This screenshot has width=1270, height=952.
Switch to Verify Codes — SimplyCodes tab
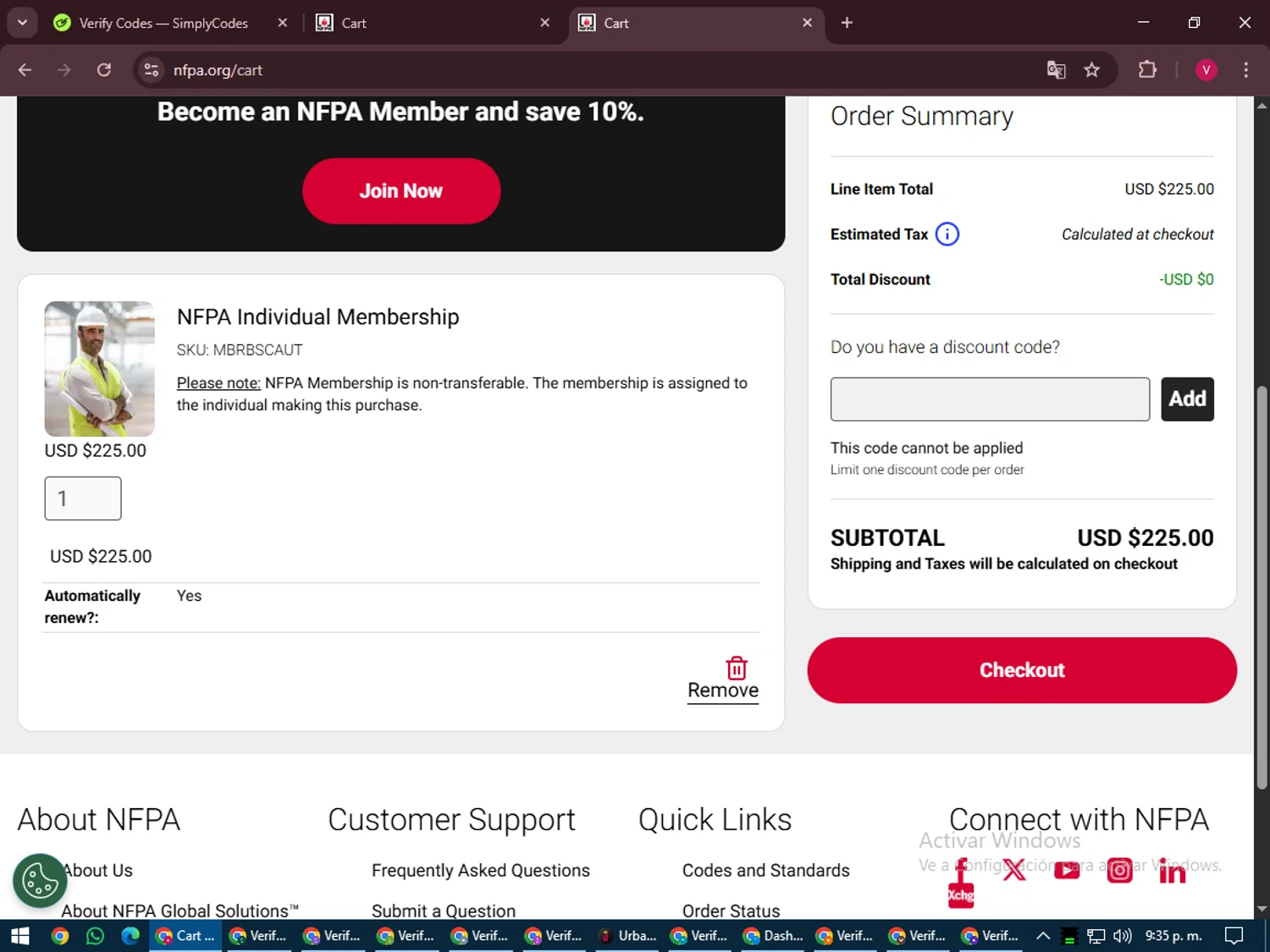(x=163, y=23)
